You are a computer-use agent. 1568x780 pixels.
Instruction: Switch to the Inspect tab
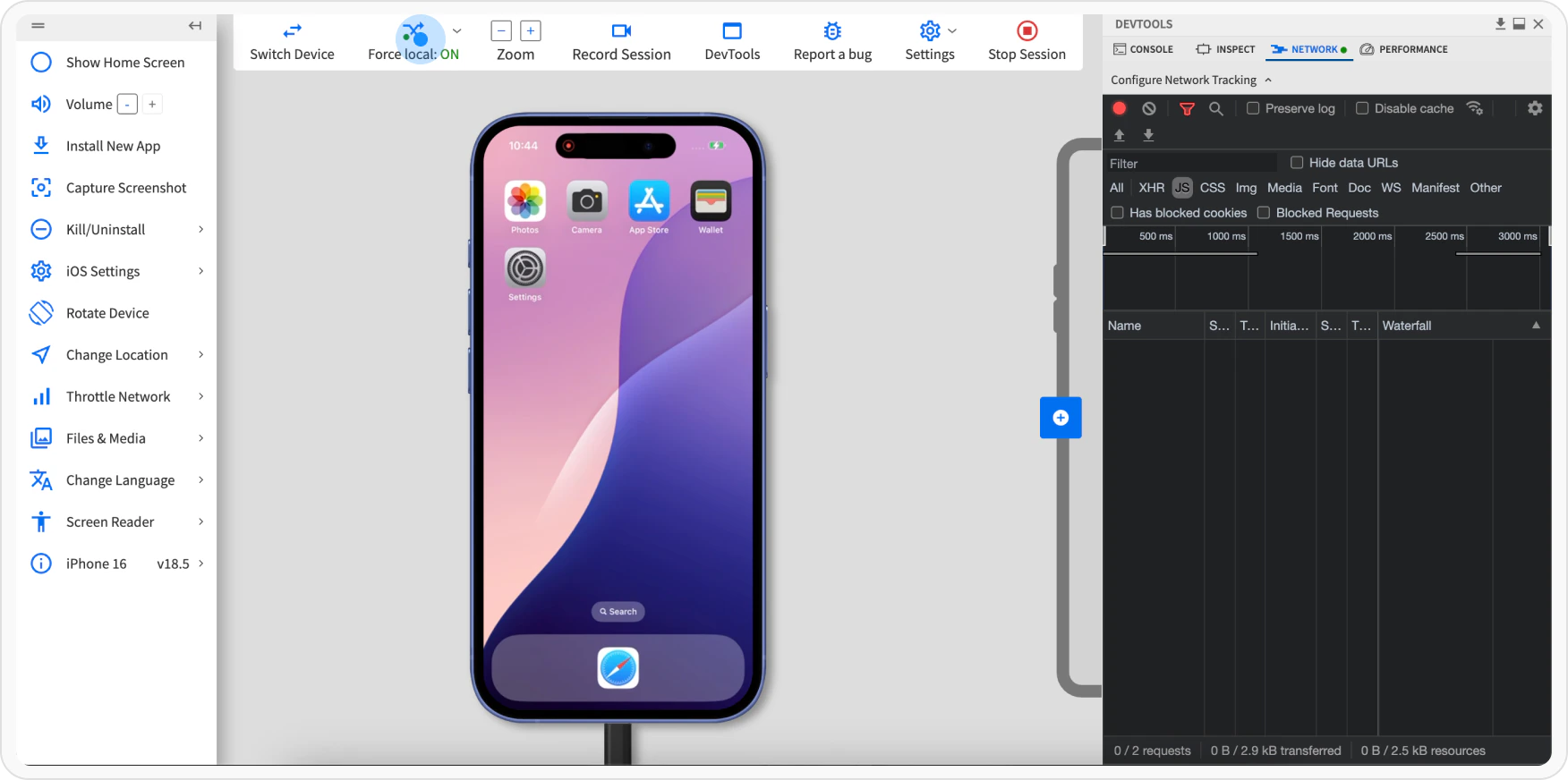coord(1226,49)
